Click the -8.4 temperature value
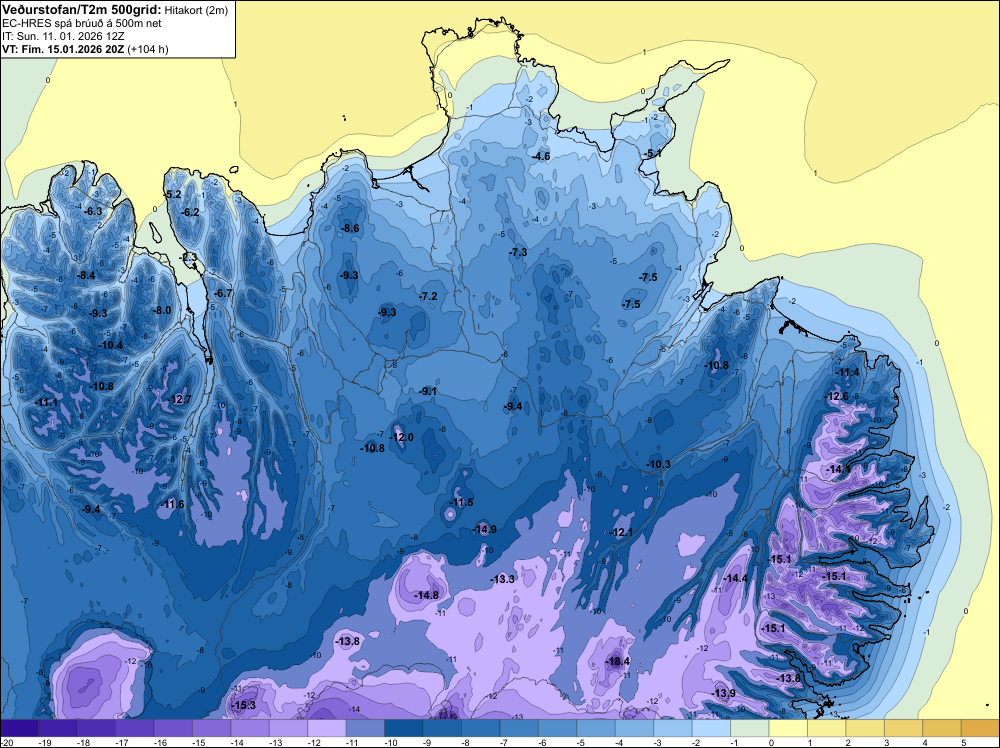 [x=85, y=275]
